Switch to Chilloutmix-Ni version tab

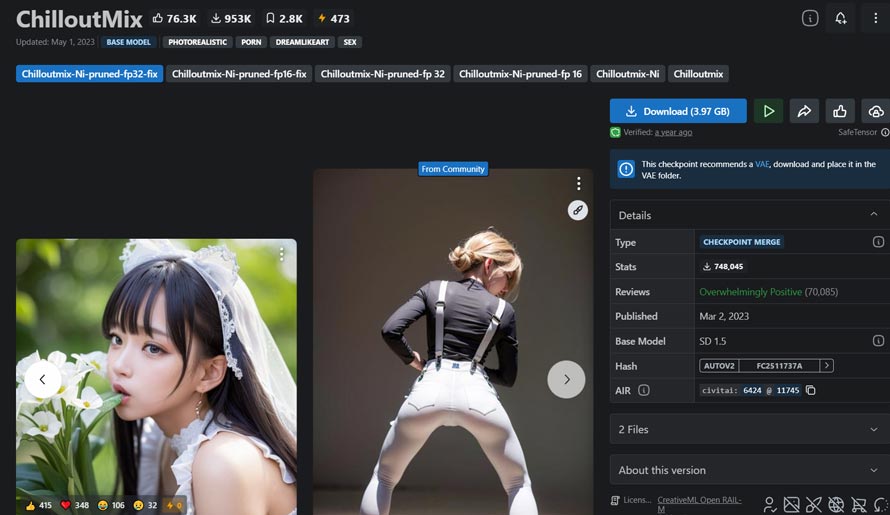(x=628, y=74)
